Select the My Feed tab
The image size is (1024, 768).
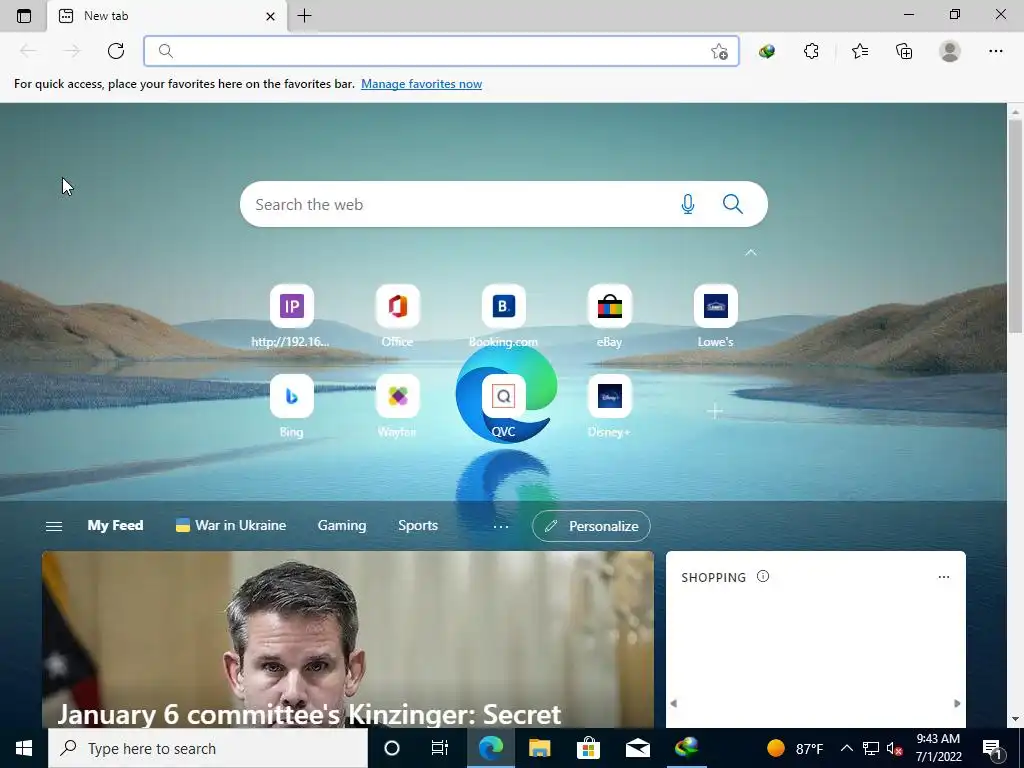(x=115, y=526)
